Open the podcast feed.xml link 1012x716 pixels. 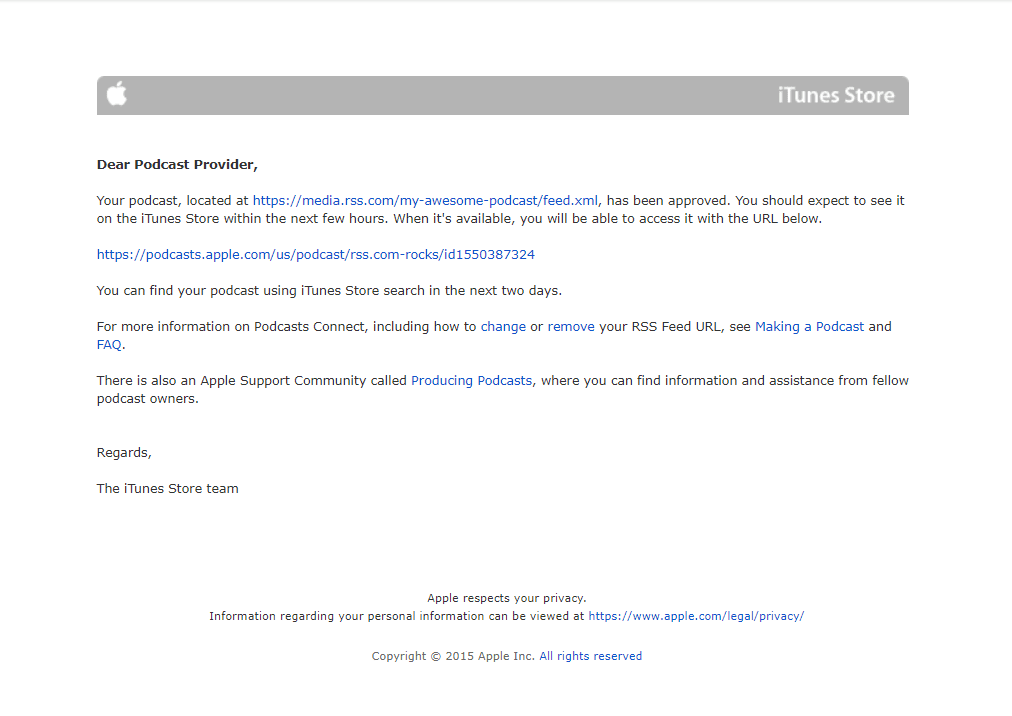click(x=426, y=200)
